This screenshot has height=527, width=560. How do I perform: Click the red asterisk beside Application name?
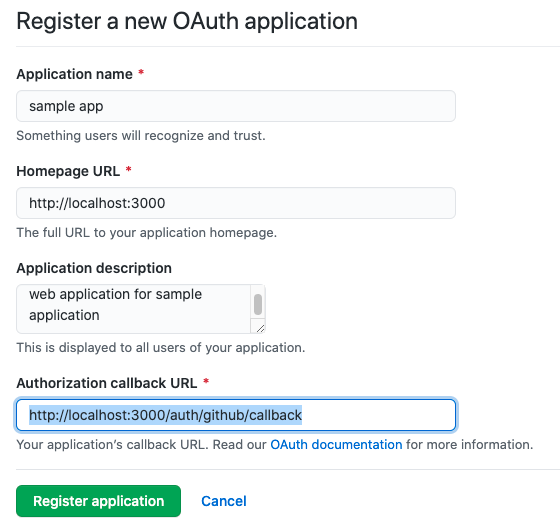click(141, 72)
